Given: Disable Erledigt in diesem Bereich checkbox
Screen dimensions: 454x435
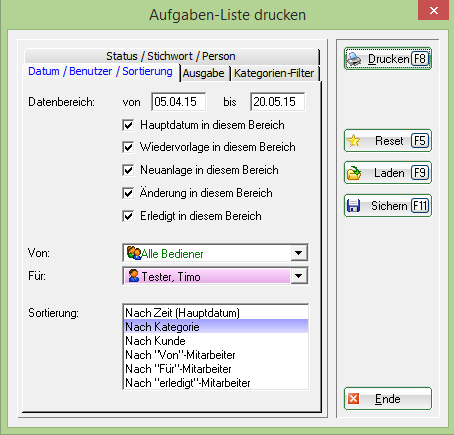Looking at the screenshot, I should tap(128, 216).
